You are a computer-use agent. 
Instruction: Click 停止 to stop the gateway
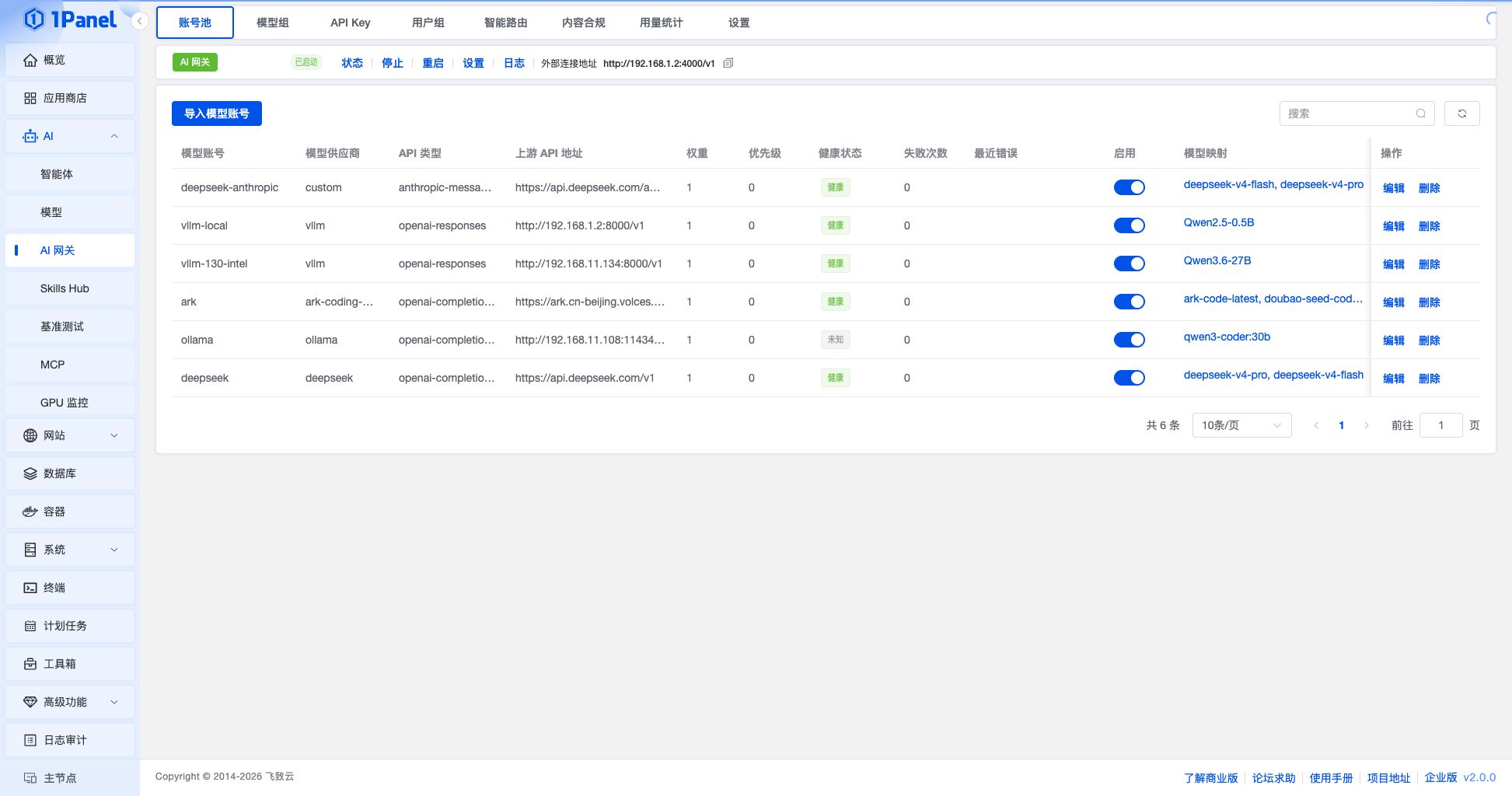pos(393,63)
